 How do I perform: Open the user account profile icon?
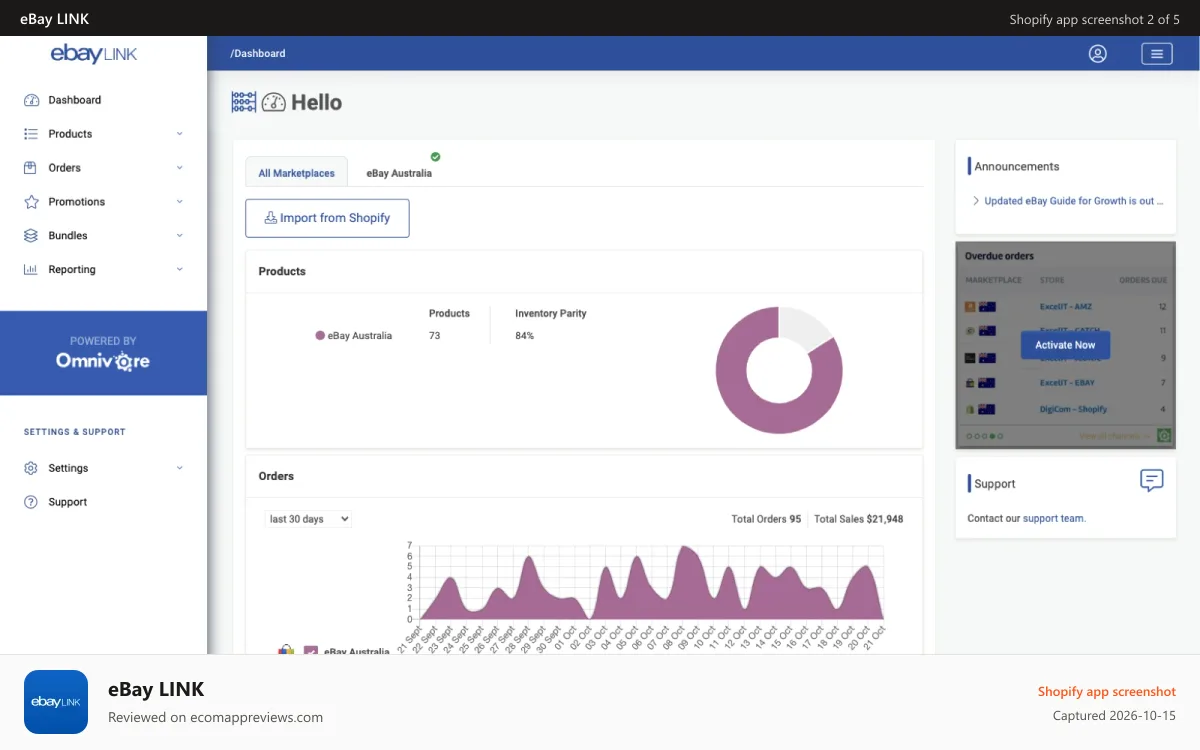click(x=1098, y=54)
